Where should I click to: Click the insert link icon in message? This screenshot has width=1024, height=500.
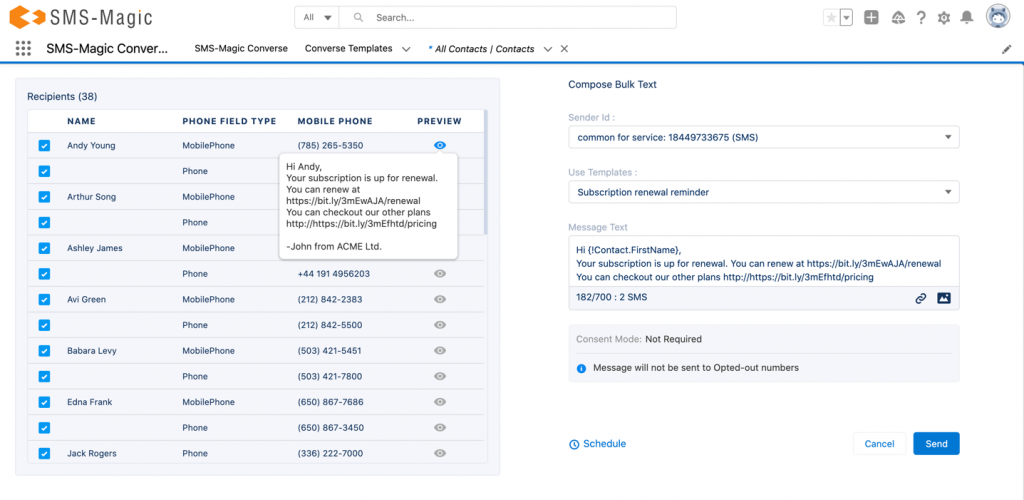coord(921,298)
